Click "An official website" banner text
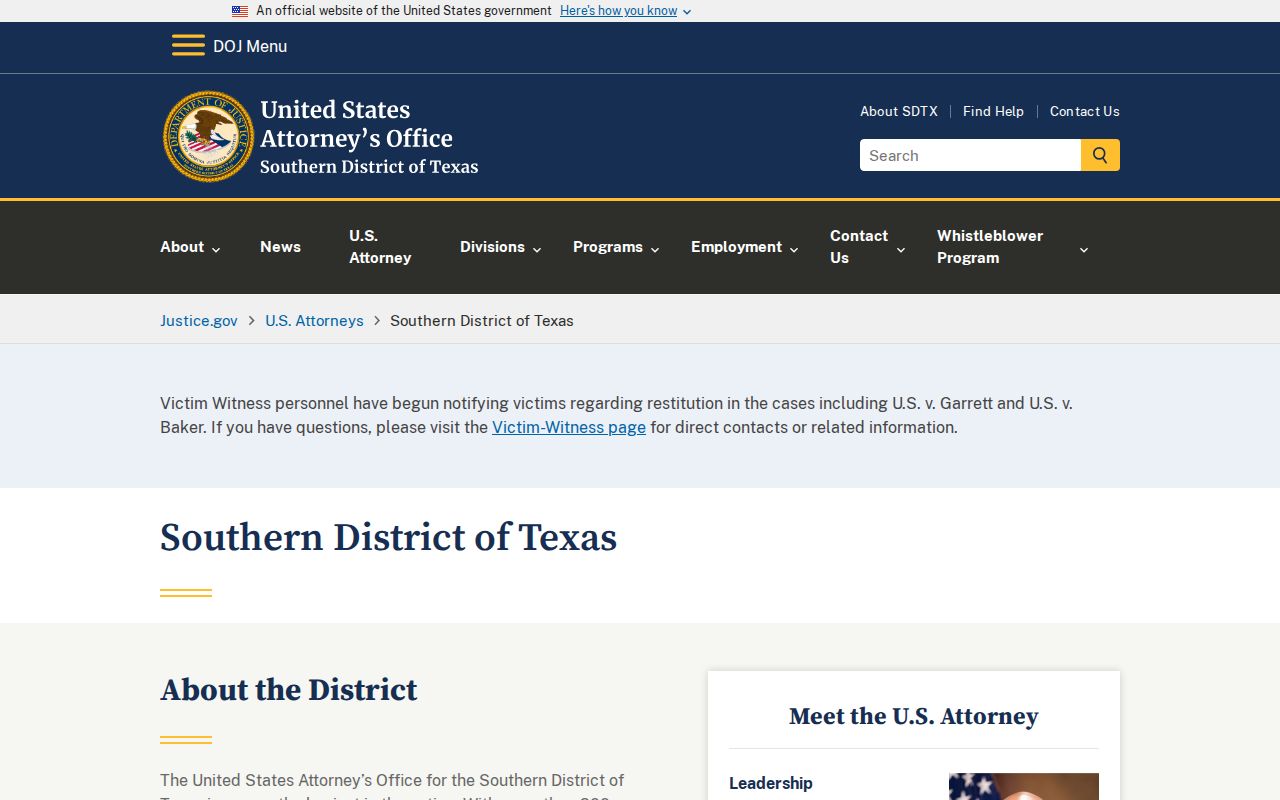 [x=404, y=11]
